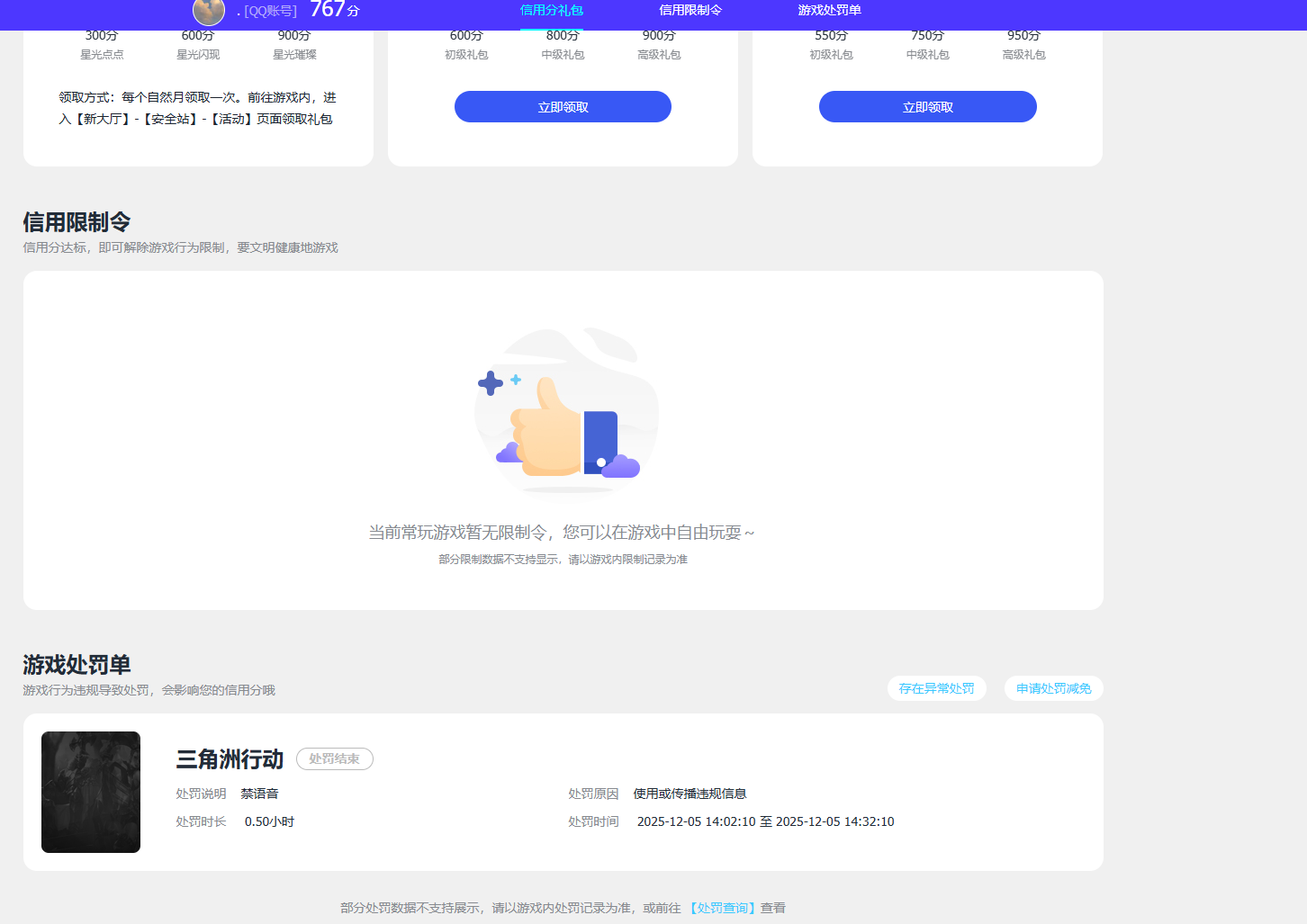Click 立即领取 in the 800分 中级礼包 card
The width and height of the screenshot is (1307, 924).
click(563, 107)
